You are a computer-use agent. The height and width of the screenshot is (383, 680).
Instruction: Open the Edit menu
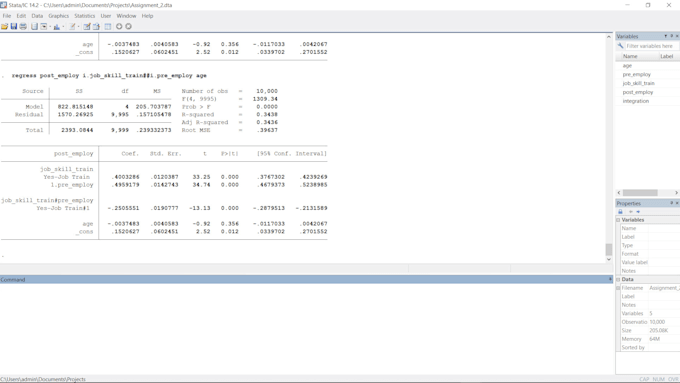[21, 16]
